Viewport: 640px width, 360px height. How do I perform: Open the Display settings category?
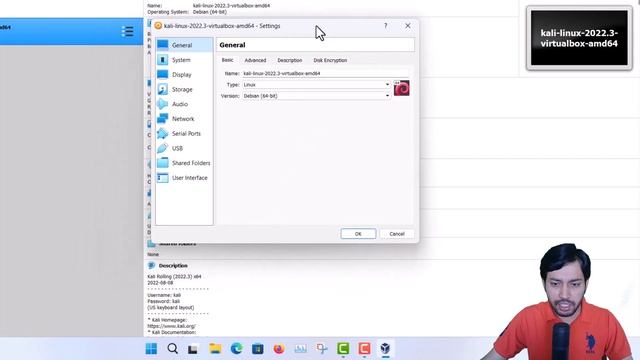tap(184, 75)
